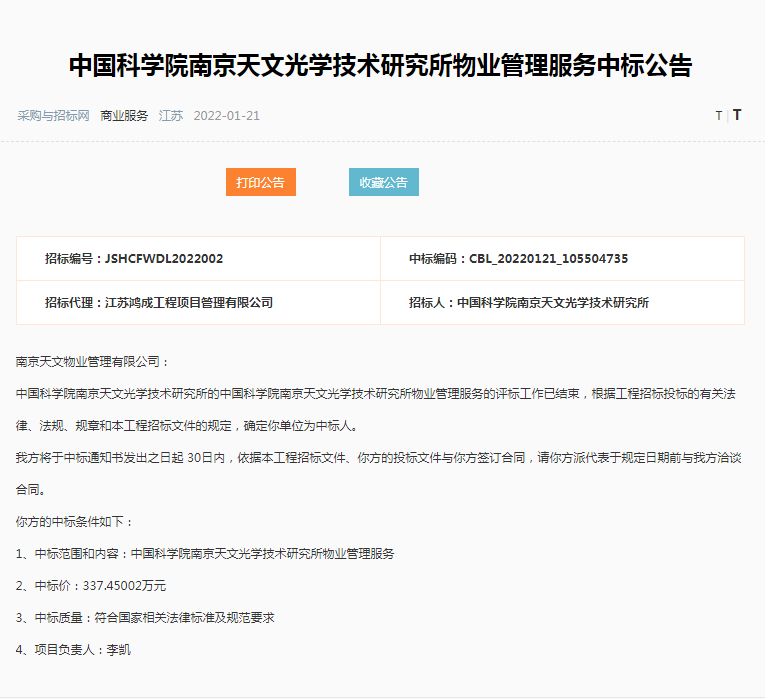Select the announcement title heading
The width and height of the screenshot is (765, 699).
(381, 65)
